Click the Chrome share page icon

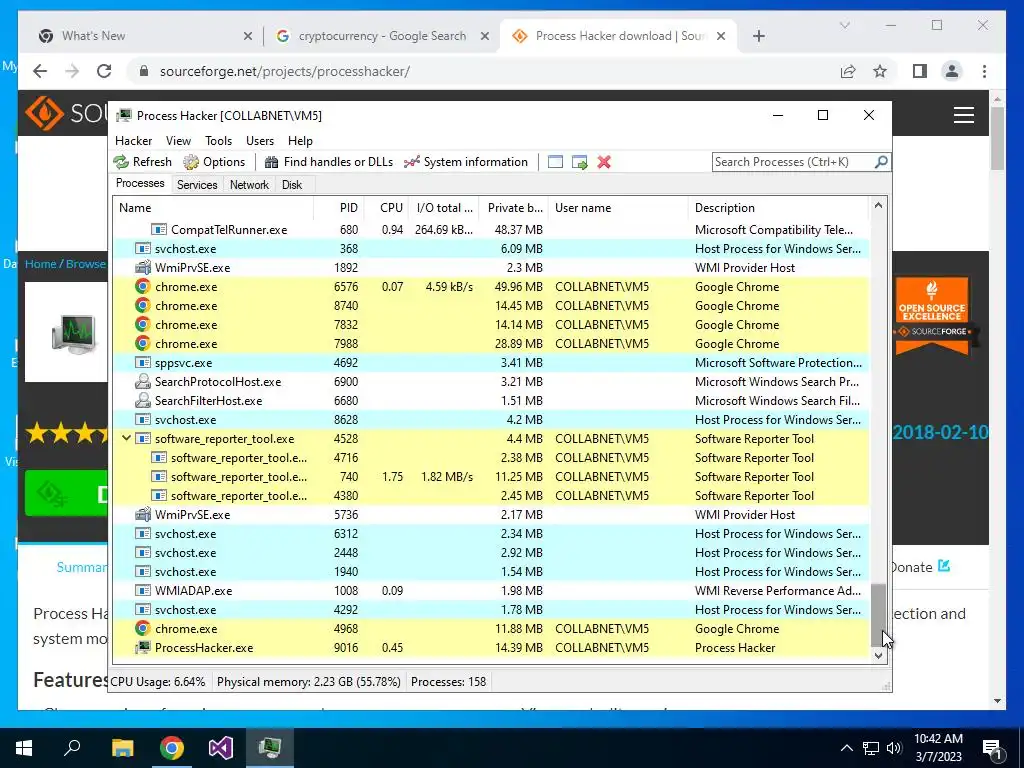point(848,71)
